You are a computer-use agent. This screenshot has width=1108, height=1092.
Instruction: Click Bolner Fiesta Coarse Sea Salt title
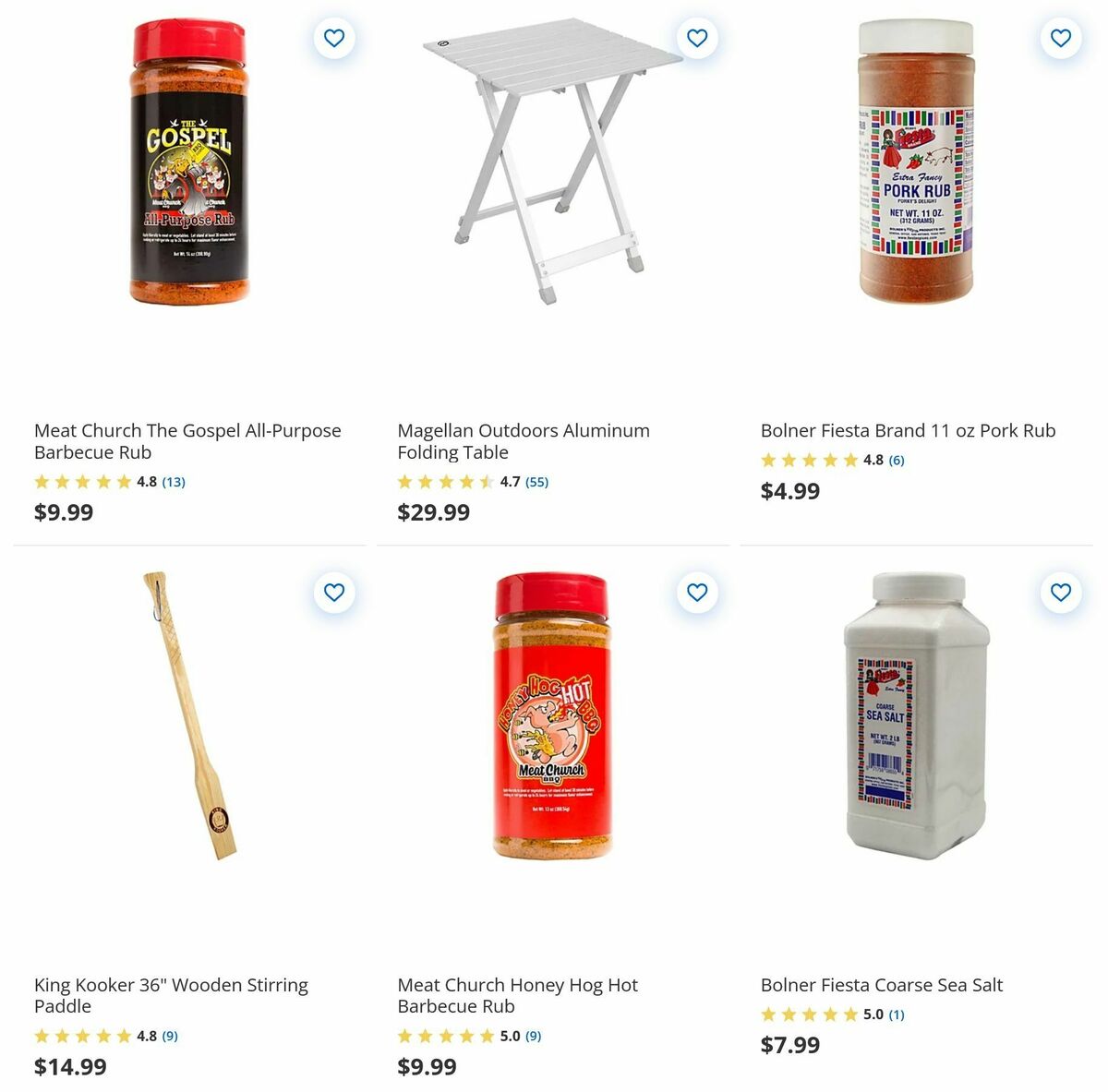[881, 984]
